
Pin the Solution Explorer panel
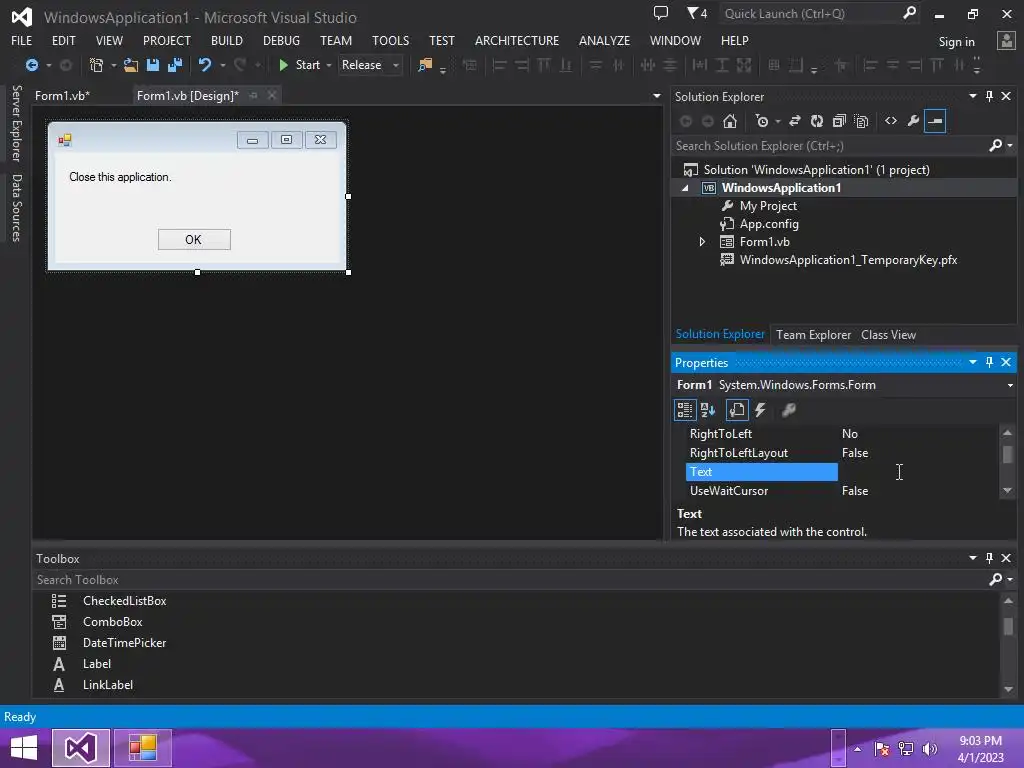point(989,96)
